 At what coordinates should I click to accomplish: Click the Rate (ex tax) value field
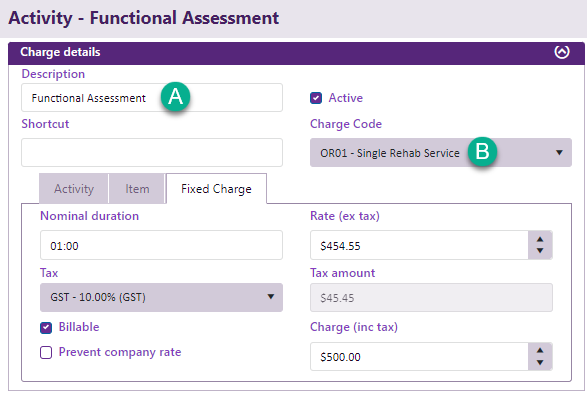pos(419,245)
